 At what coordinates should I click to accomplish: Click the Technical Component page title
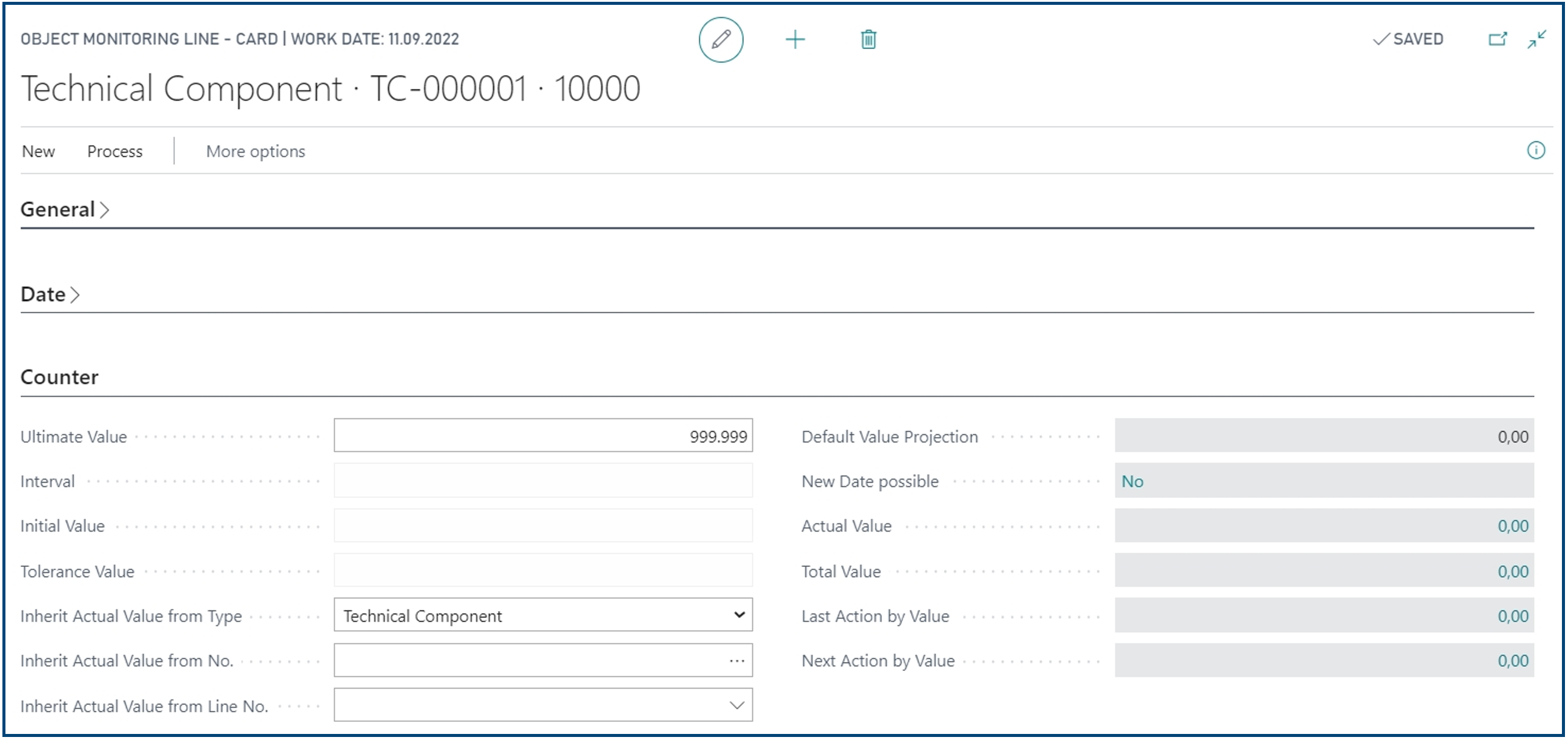point(331,89)
